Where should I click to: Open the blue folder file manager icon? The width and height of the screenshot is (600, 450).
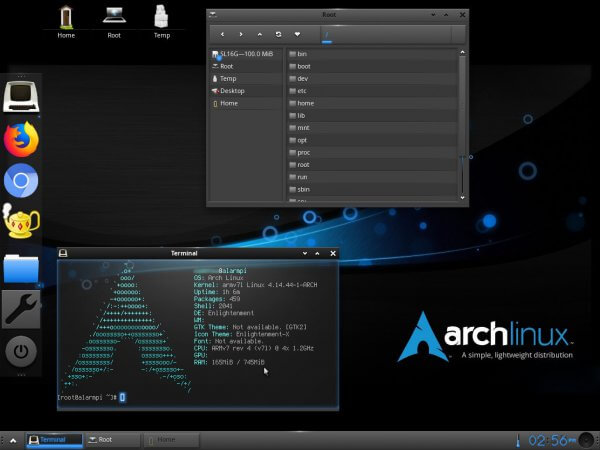coord(21,268)
